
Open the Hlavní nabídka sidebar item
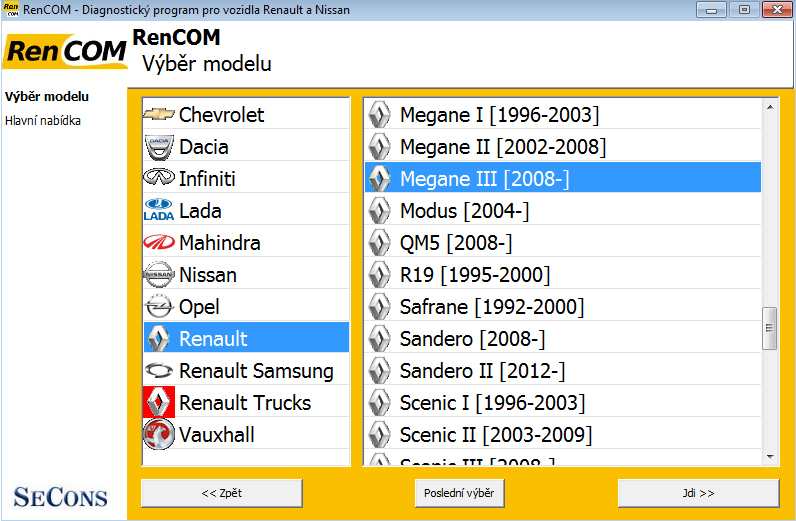click(x=43, y=121)
